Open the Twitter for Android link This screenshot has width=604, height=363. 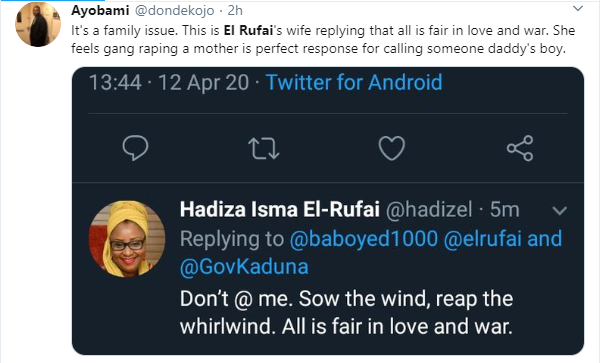click(354, 82)
